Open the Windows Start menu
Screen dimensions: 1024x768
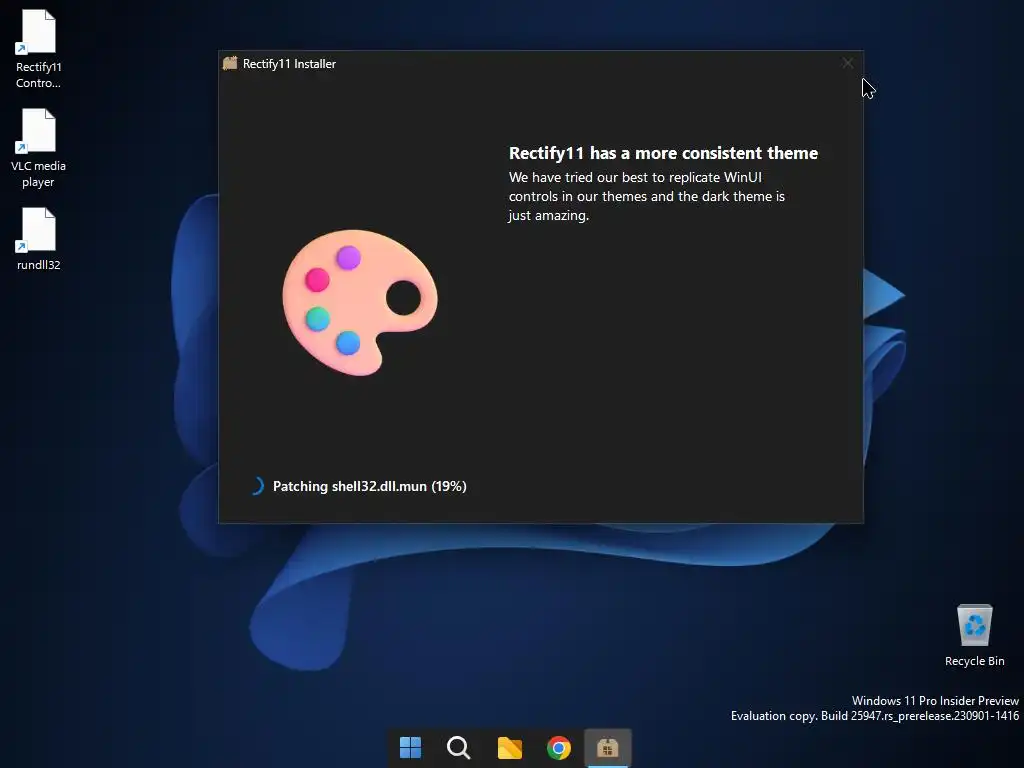(410, 747)
